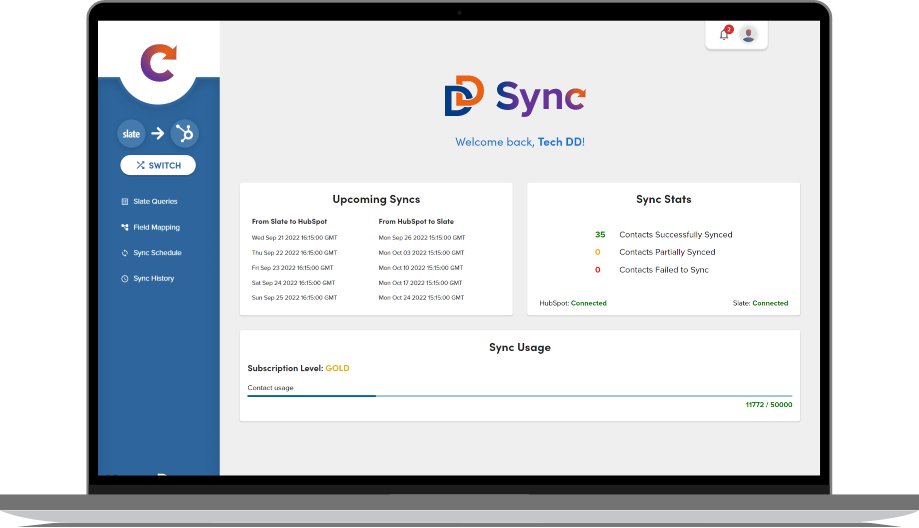Click From Slate to HubSpot column header

[x=290, y=222]
